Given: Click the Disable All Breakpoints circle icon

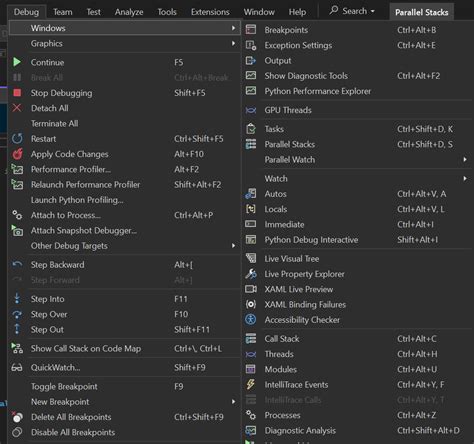Looking at the screenshot, I should [x=17, y=432].
